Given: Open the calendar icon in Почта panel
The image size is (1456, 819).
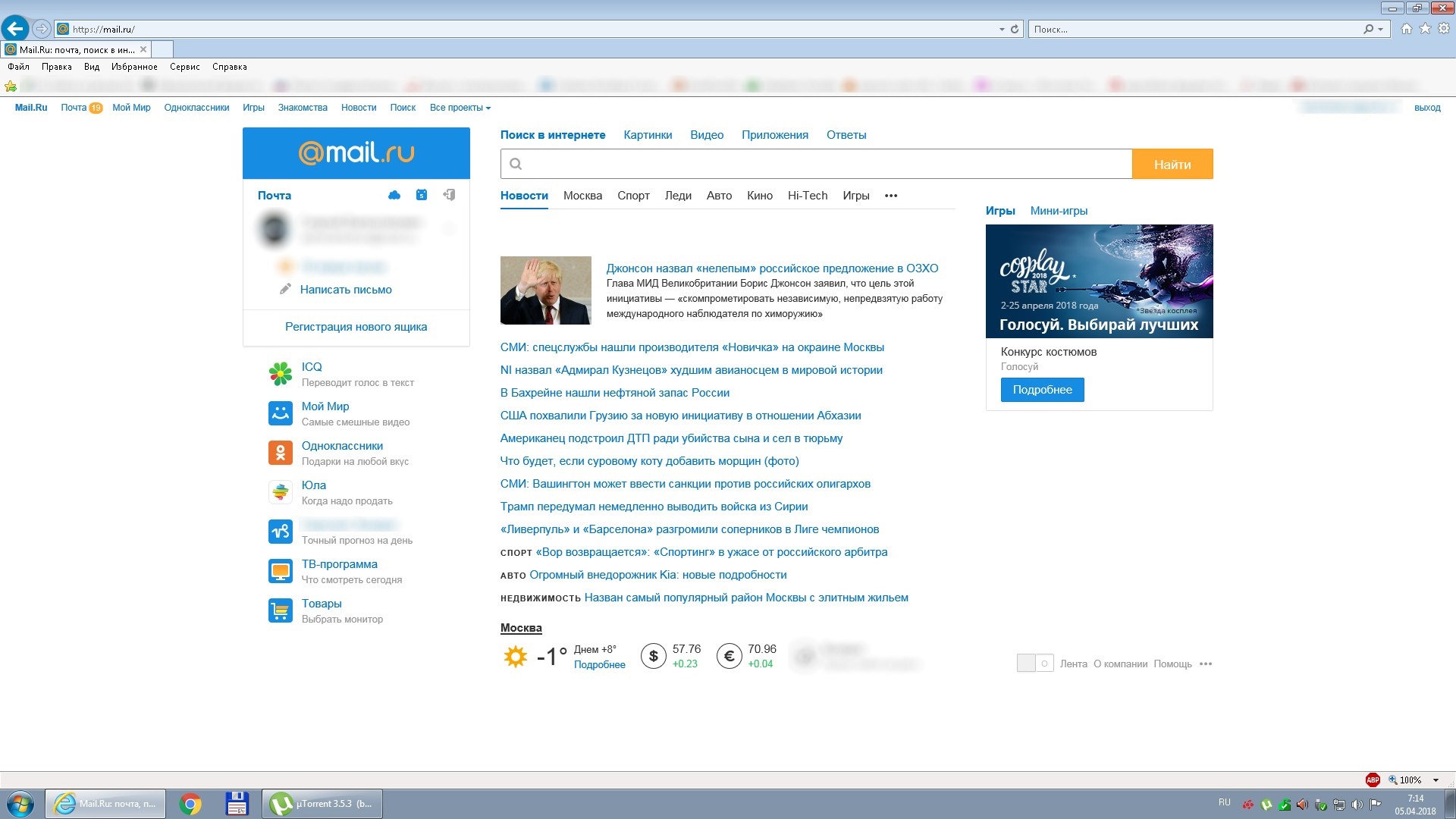Looking at the screenshot, I should coord(422,195).
